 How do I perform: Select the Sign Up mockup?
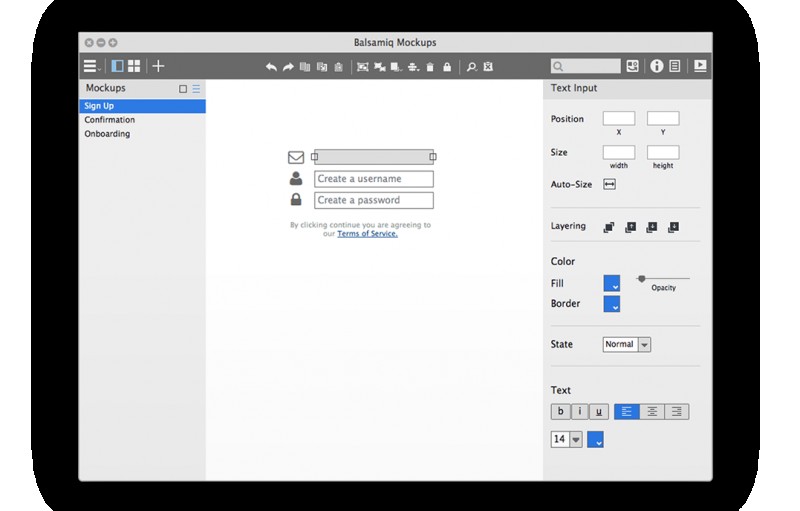142,106
